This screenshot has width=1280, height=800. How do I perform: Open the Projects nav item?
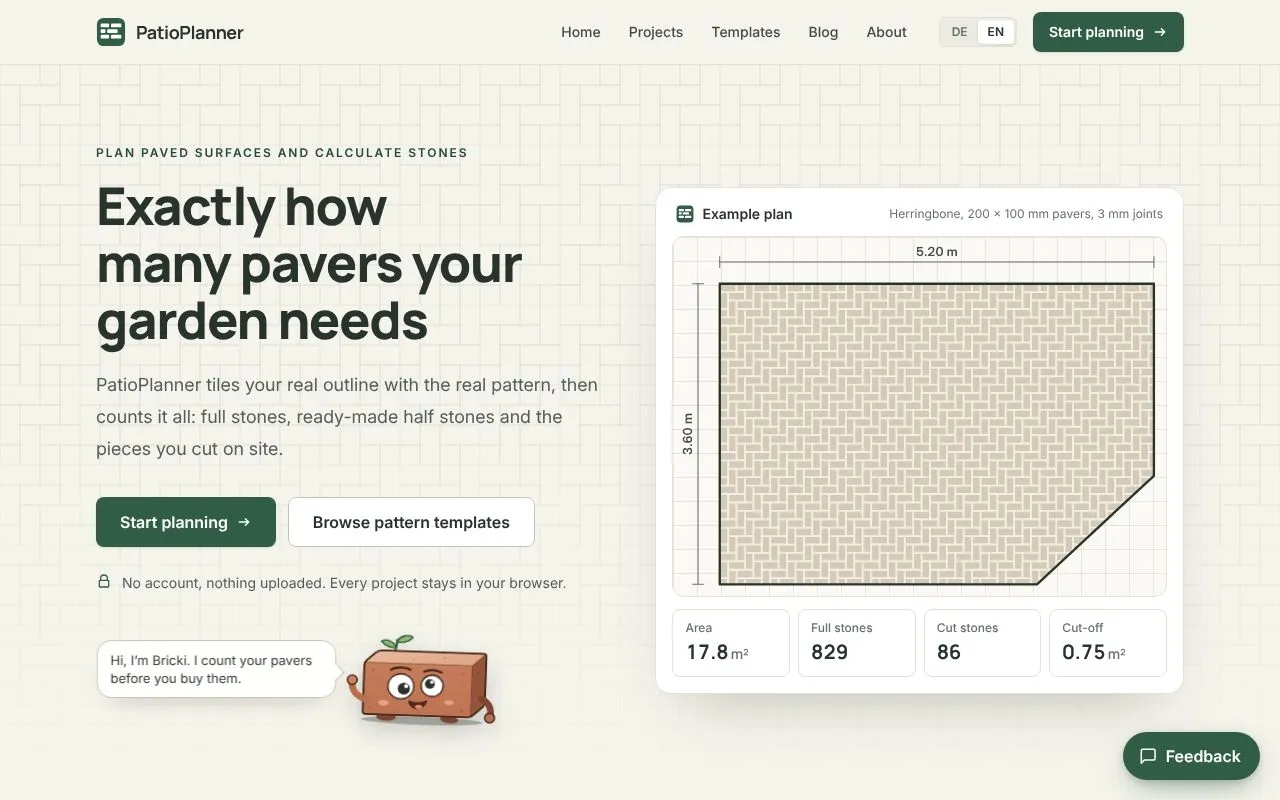point(656,32)
